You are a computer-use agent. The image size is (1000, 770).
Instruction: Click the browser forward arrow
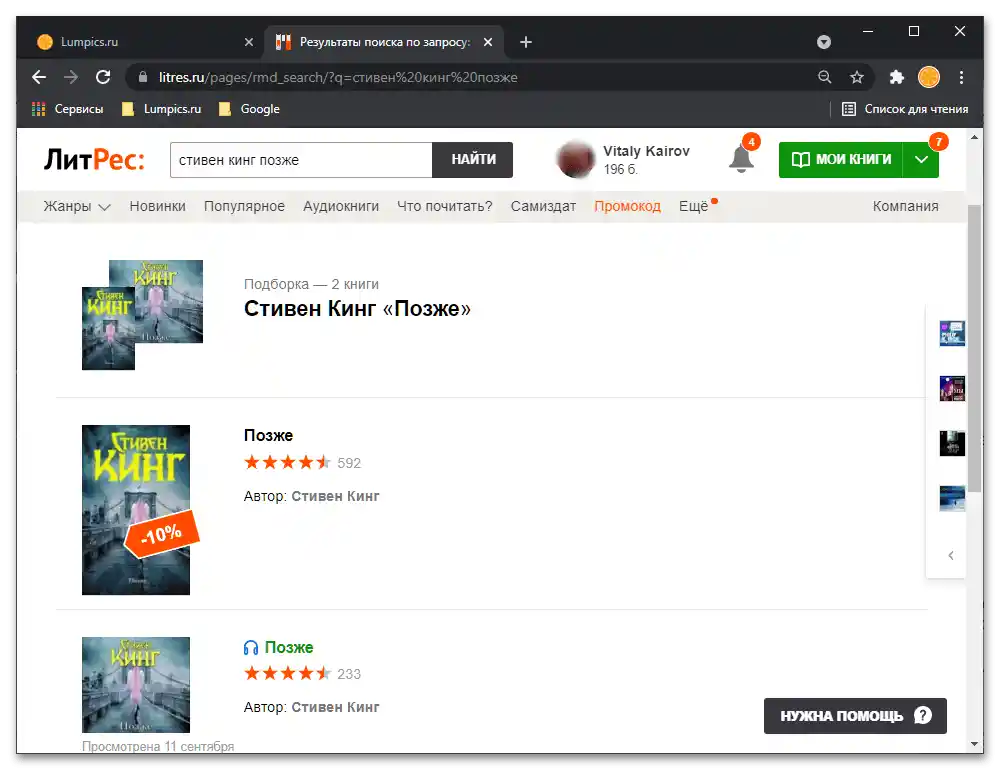pos(71,77)
